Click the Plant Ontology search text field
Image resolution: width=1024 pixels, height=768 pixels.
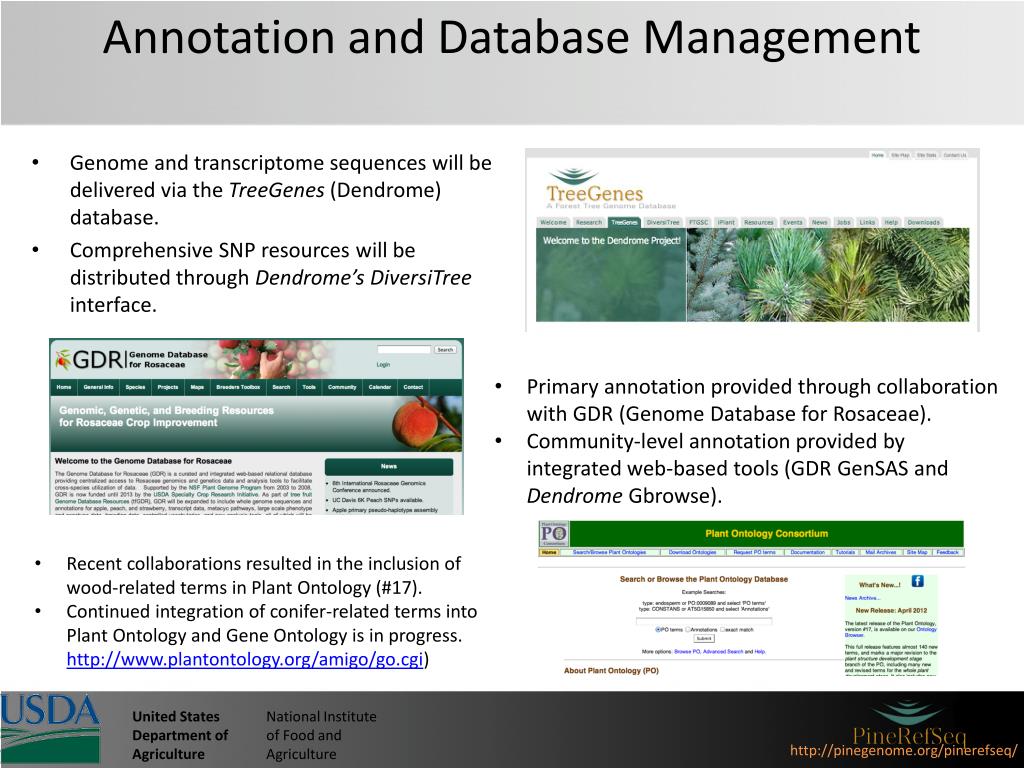point(704,620)
